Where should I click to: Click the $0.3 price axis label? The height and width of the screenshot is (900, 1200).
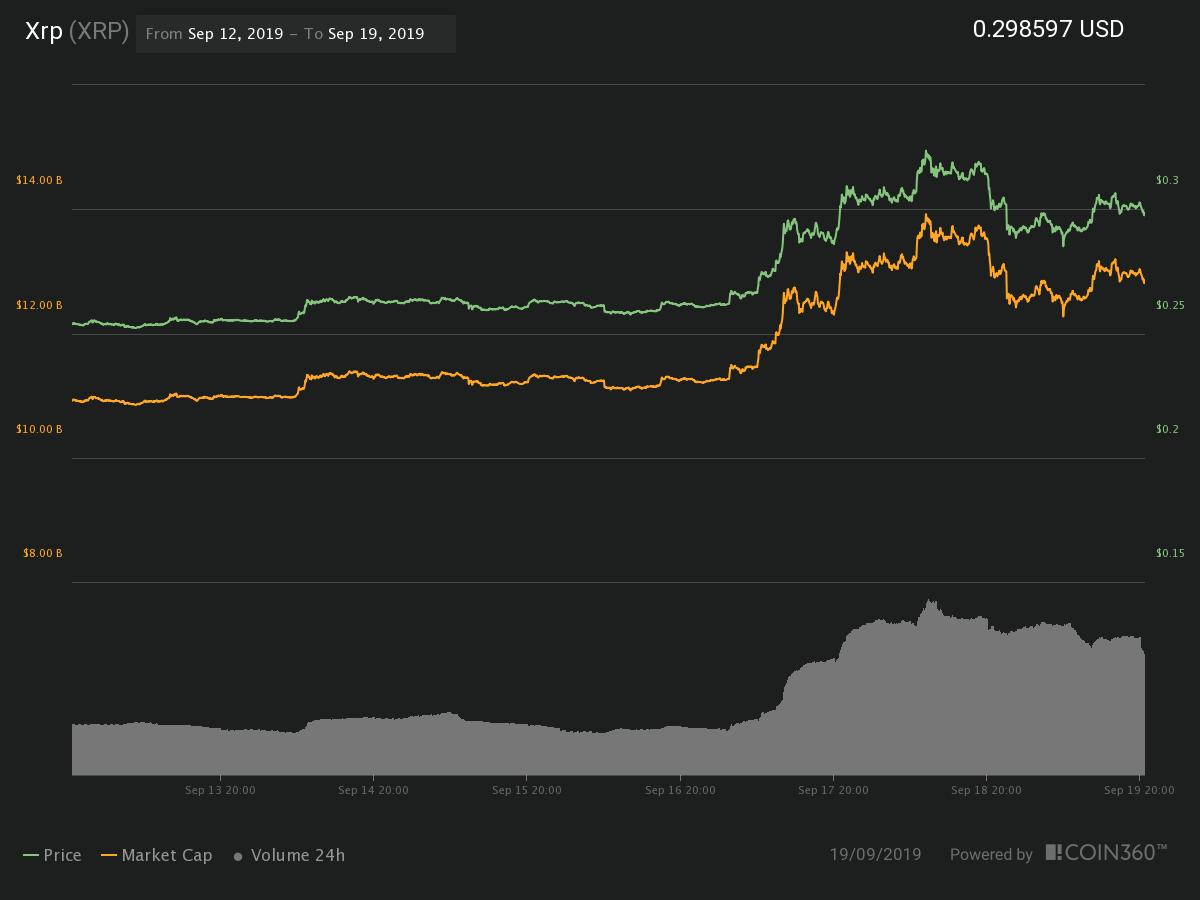(1168, 180)
